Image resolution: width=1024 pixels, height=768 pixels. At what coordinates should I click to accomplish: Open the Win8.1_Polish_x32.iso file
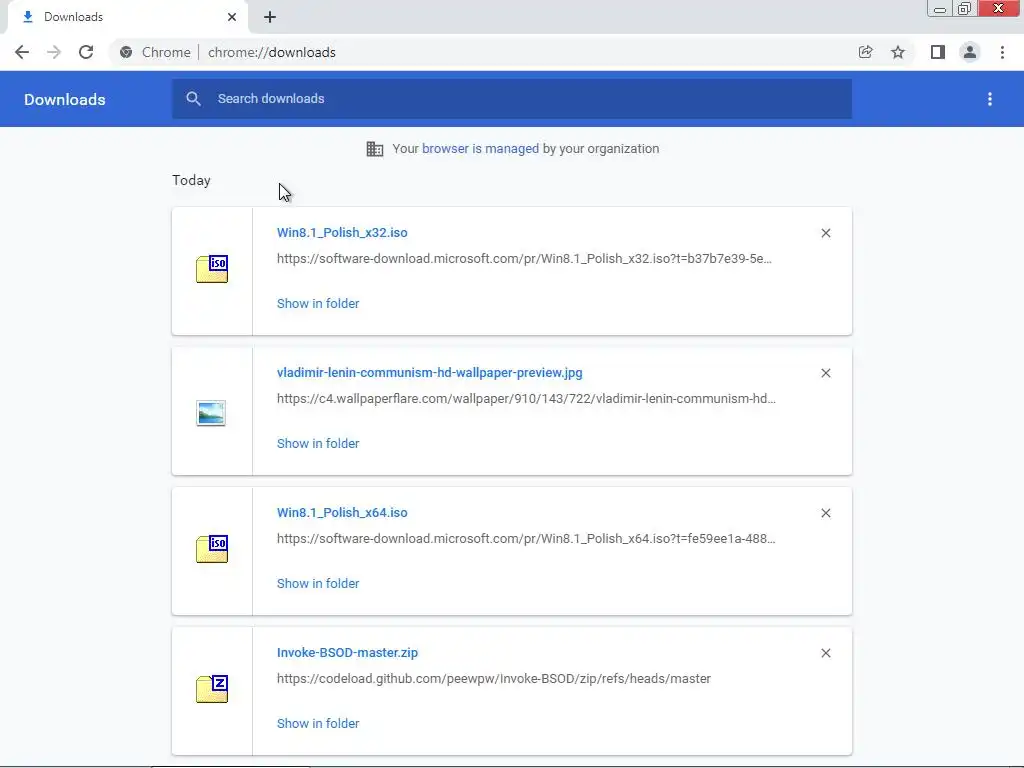coord(342,232)
